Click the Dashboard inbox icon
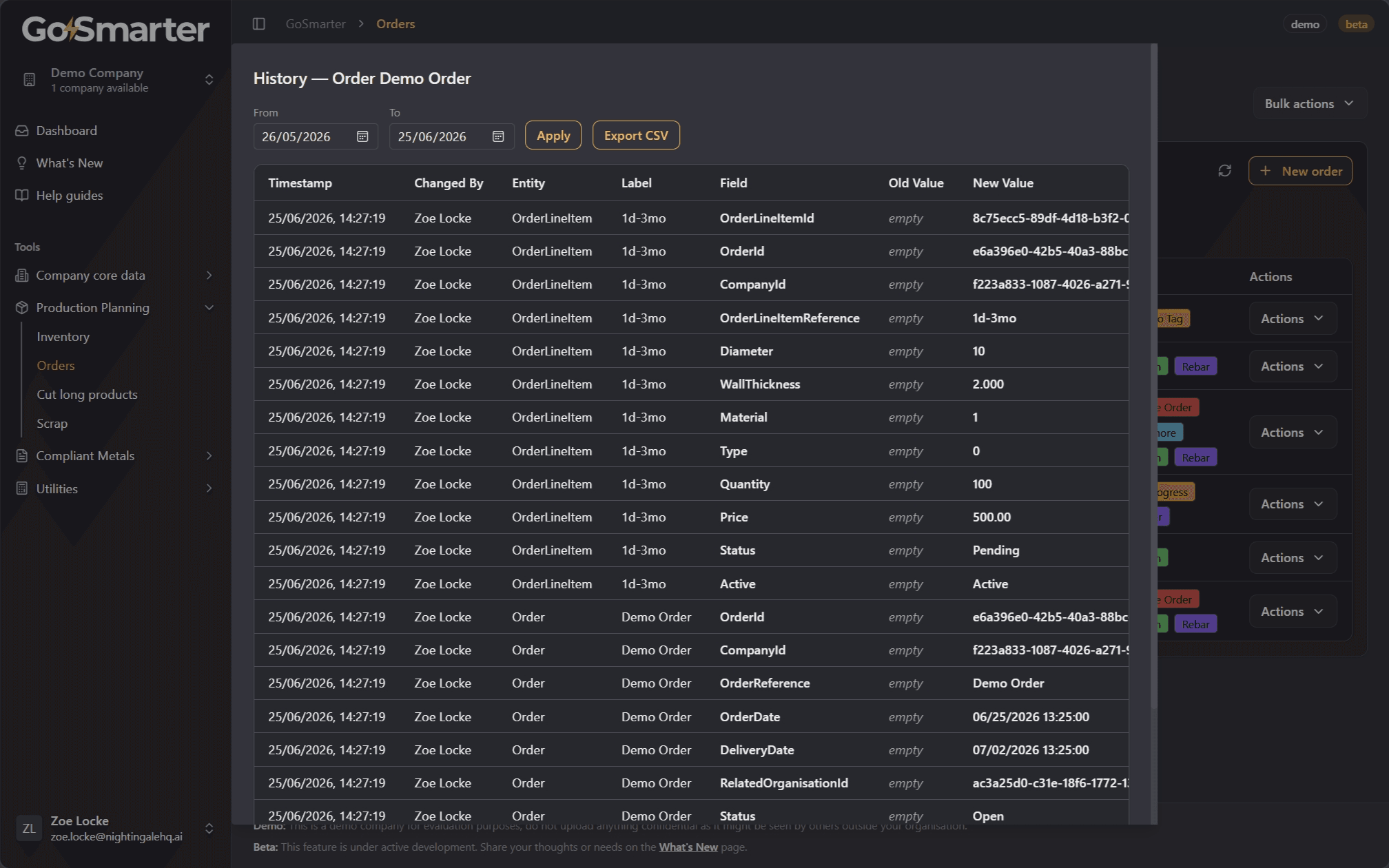1389x868 pixels. [x=22, y=131]
